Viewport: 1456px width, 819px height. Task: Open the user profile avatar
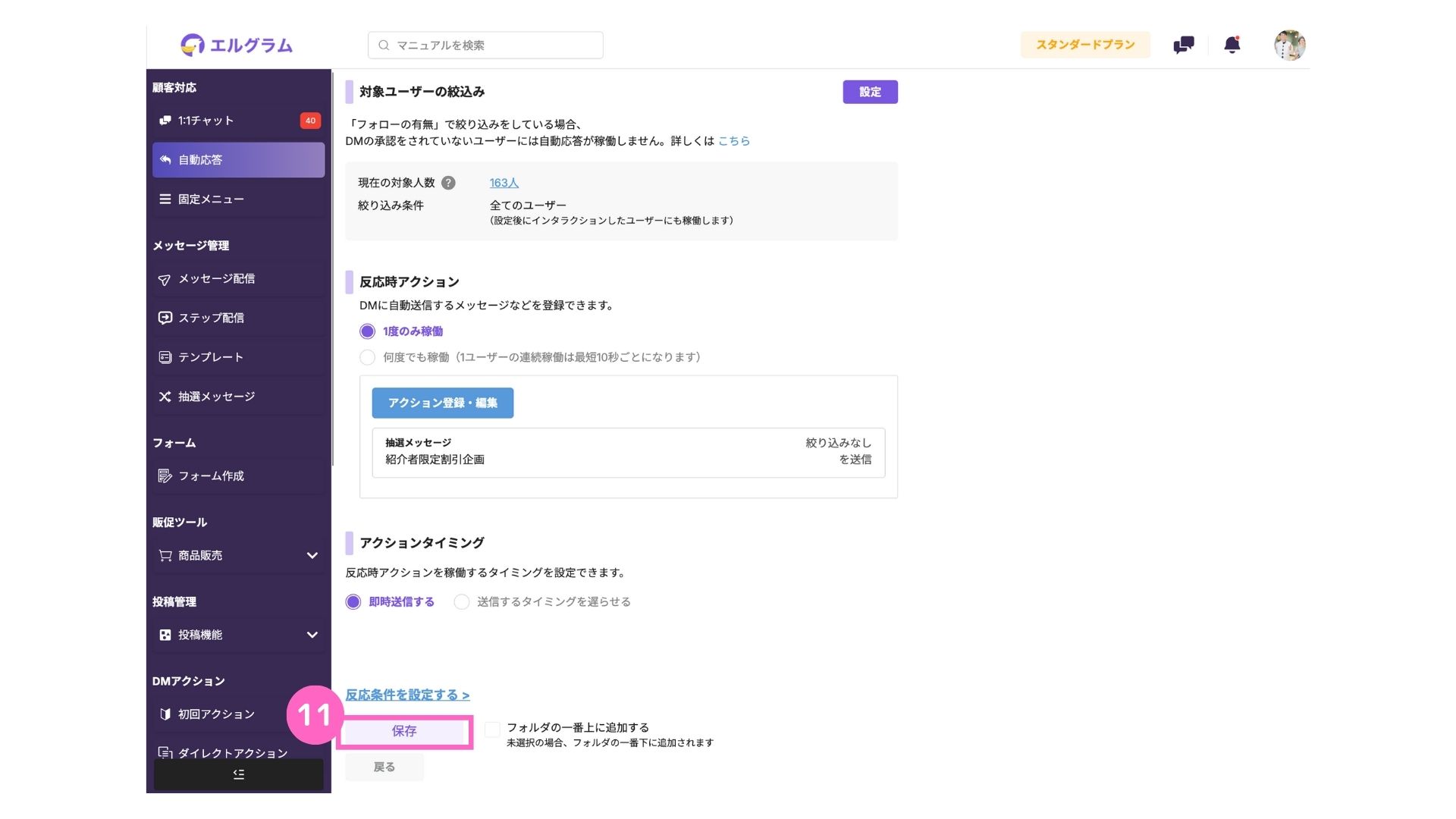1289,45
